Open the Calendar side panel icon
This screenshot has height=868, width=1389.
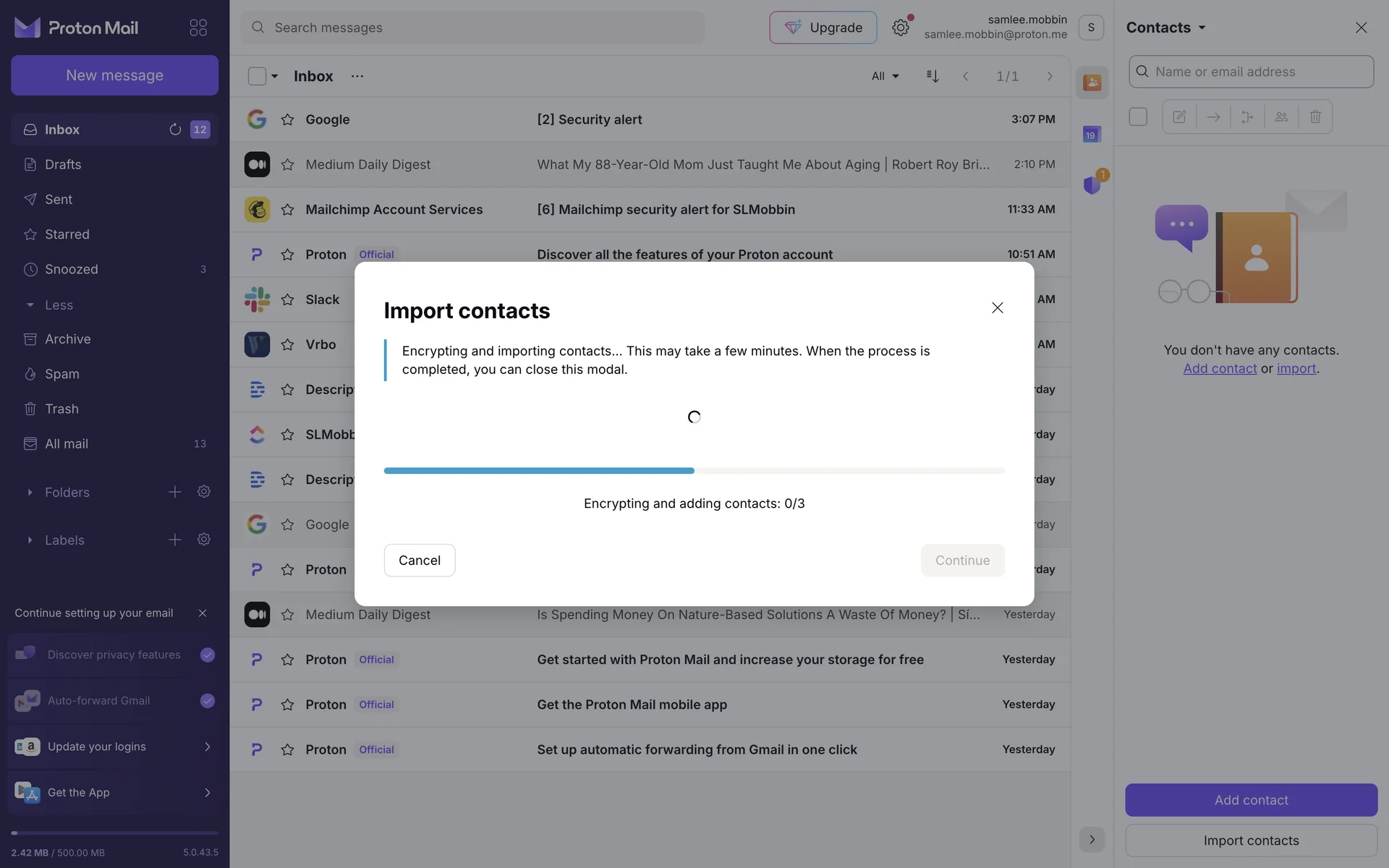click(x=1091, y=135)
